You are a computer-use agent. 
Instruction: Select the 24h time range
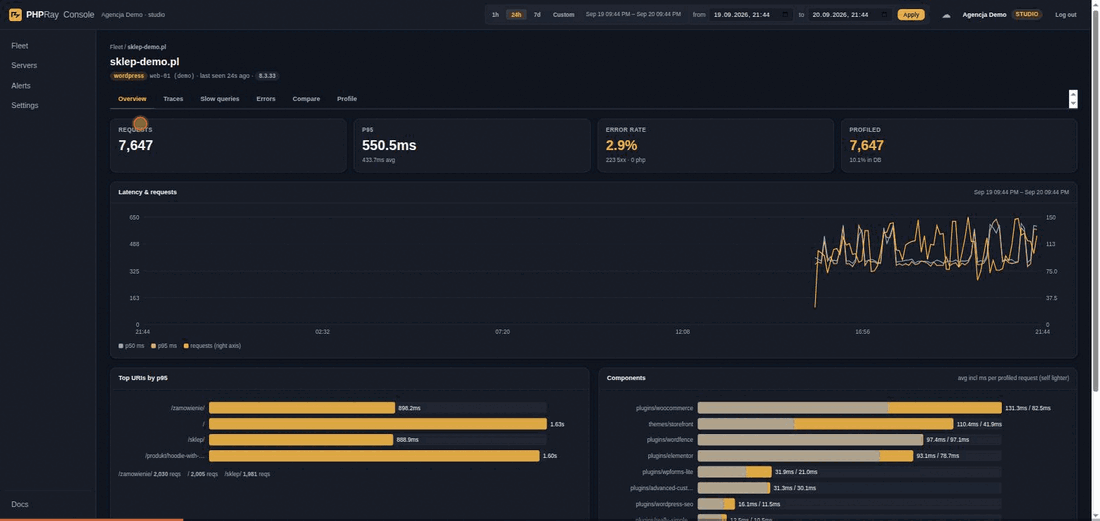coord(516,15)
